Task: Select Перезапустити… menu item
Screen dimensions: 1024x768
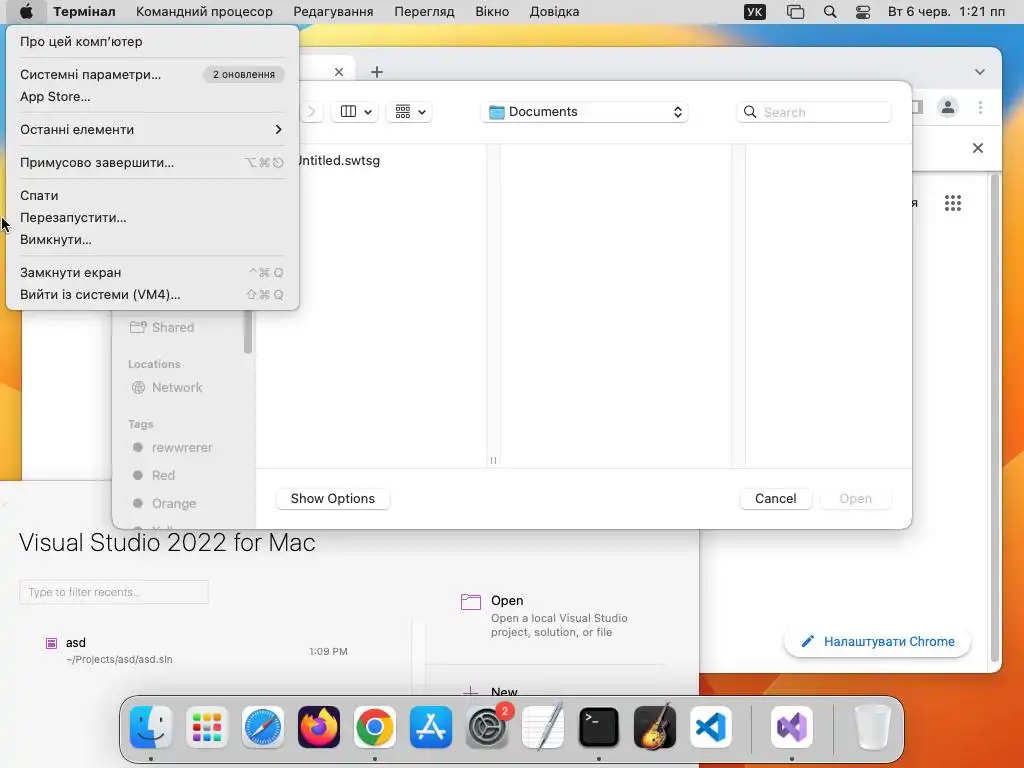Action: [x=152, y=217]
